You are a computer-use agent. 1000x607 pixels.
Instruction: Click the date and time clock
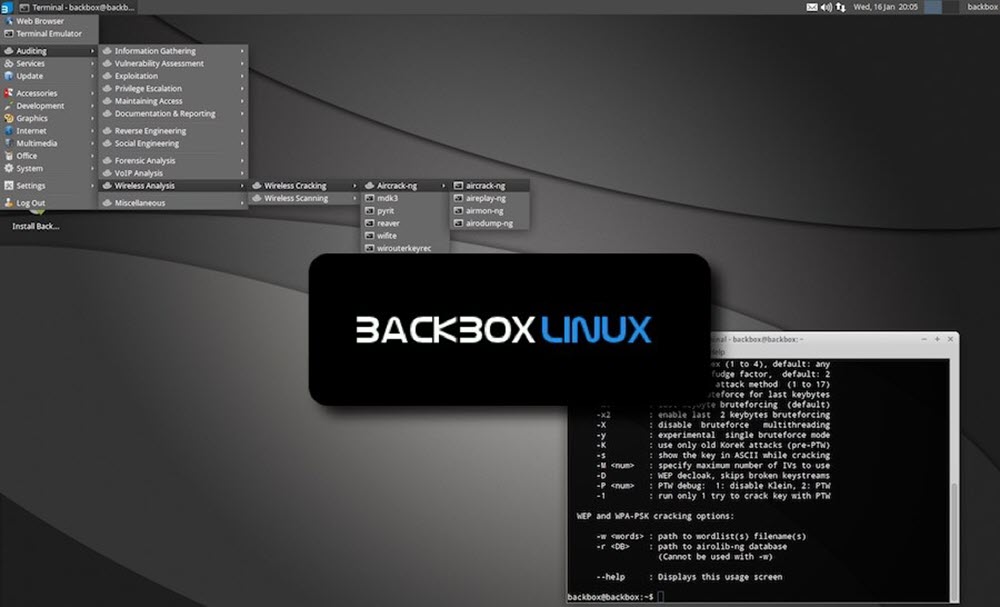click(885, 7)
